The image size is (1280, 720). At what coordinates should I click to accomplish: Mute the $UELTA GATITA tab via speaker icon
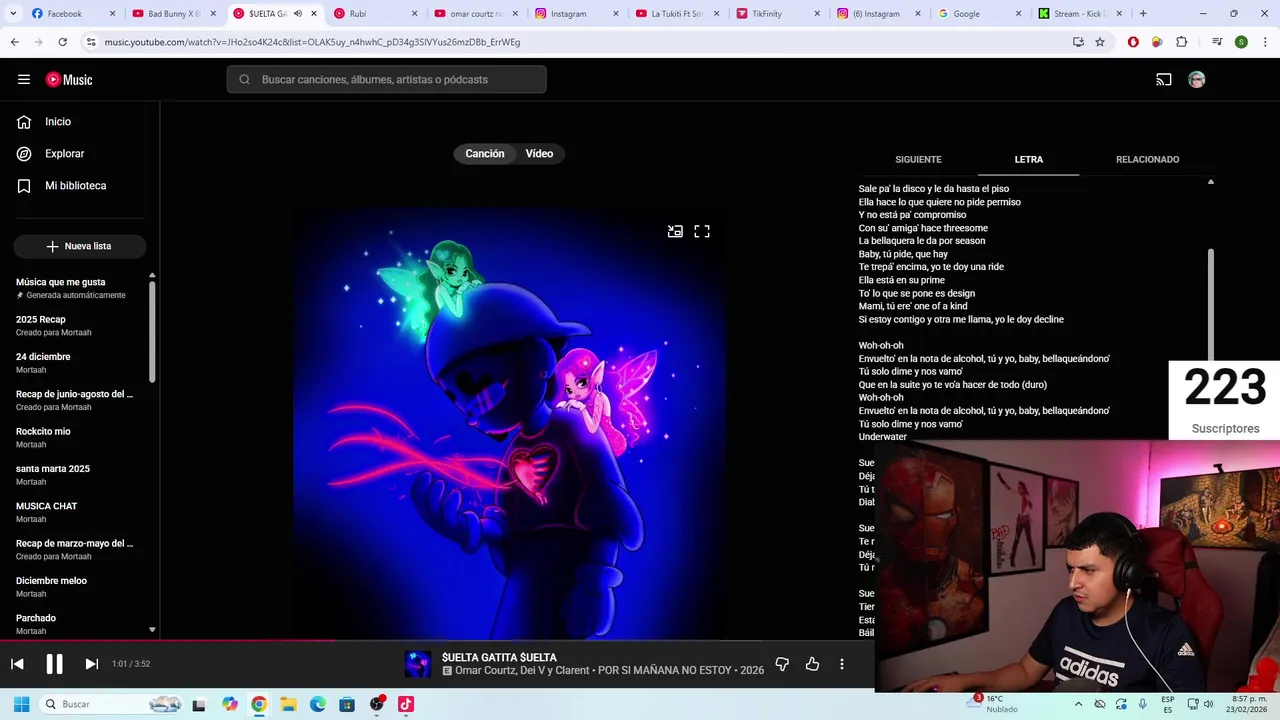click(298, 14)
